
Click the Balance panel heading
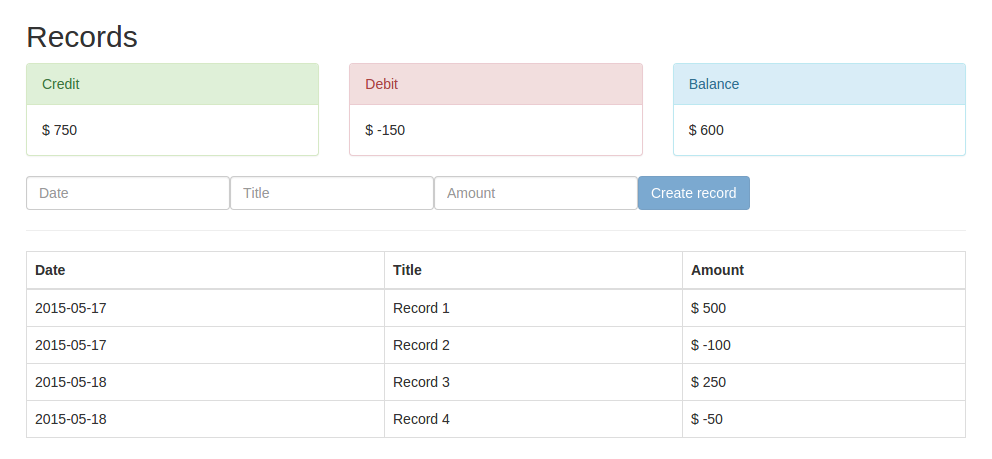click(818, 84)
